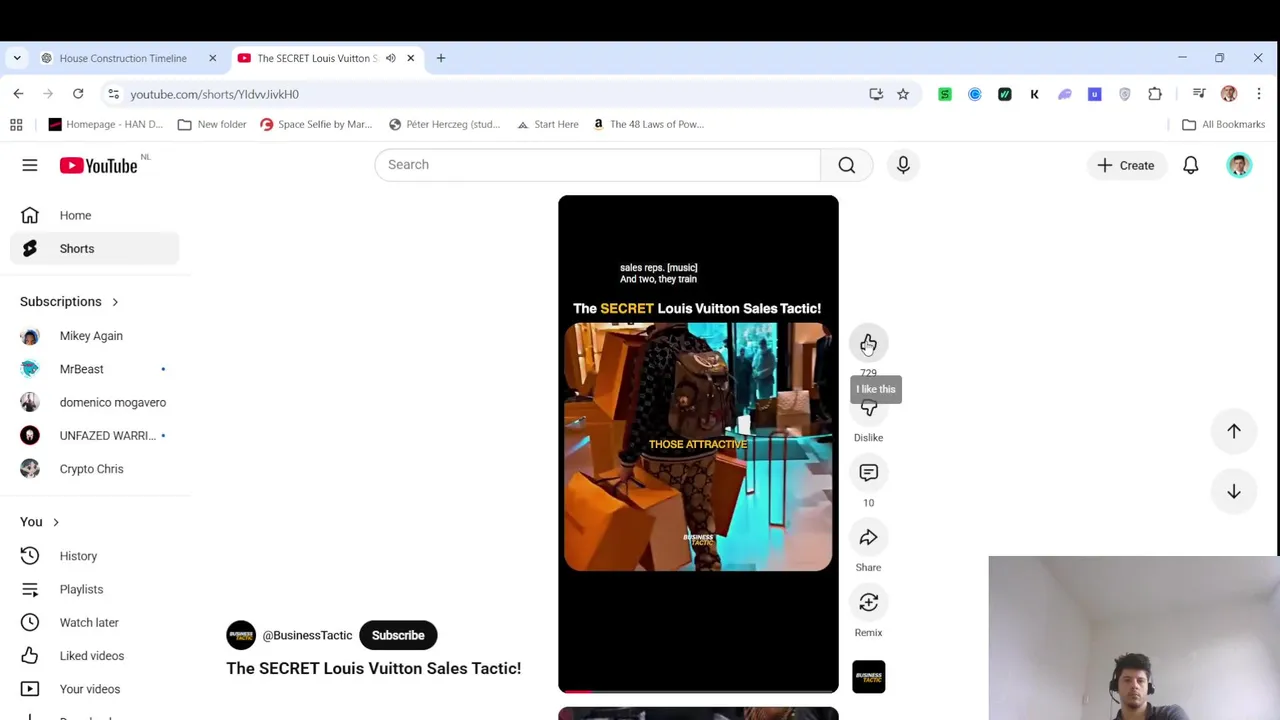Open the comments icon showing 10
1280x720 pixels.
pos(868,473)
